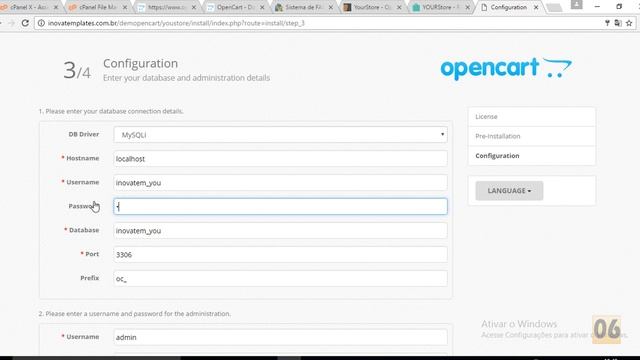Click the 'Prefix' label
The height and width of the screenshot is (360, 640).
[x=89, y=278]
